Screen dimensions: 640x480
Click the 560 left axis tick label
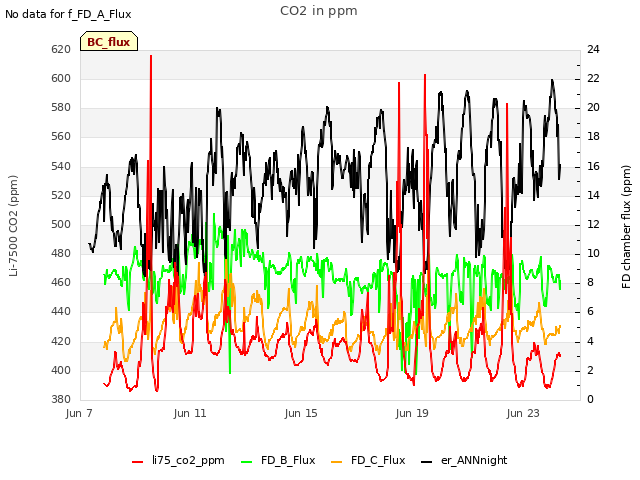coord(61,136)
